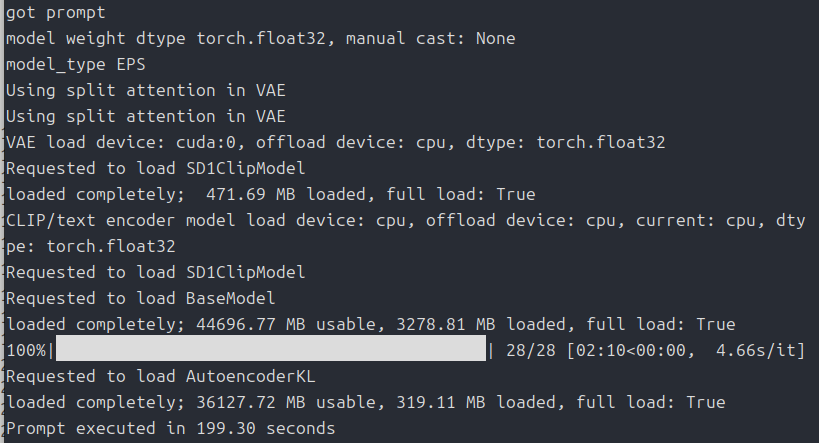
Task: Click the second "Using split attention in VAE" line
Action: (145, 116)
